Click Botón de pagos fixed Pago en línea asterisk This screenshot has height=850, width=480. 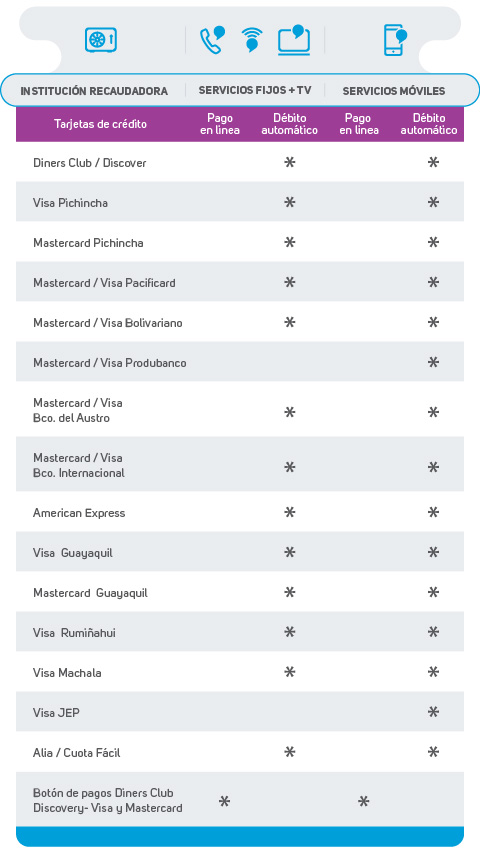click(224, 801)
